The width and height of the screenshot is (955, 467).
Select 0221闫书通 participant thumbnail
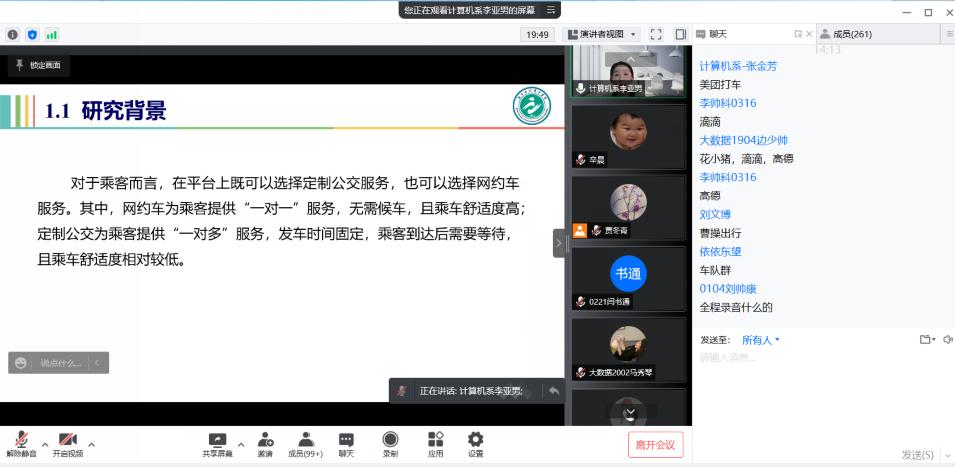coord(629,279)
